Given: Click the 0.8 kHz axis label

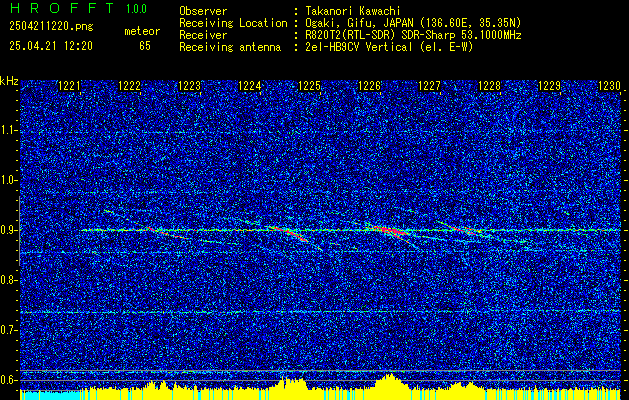Looking at the screenshot, I should (x=8, y=280).
